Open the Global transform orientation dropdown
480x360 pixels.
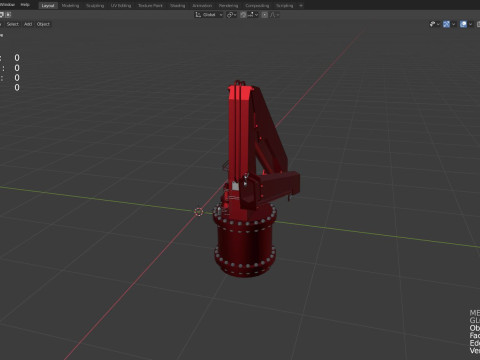[x=209, y=15]
